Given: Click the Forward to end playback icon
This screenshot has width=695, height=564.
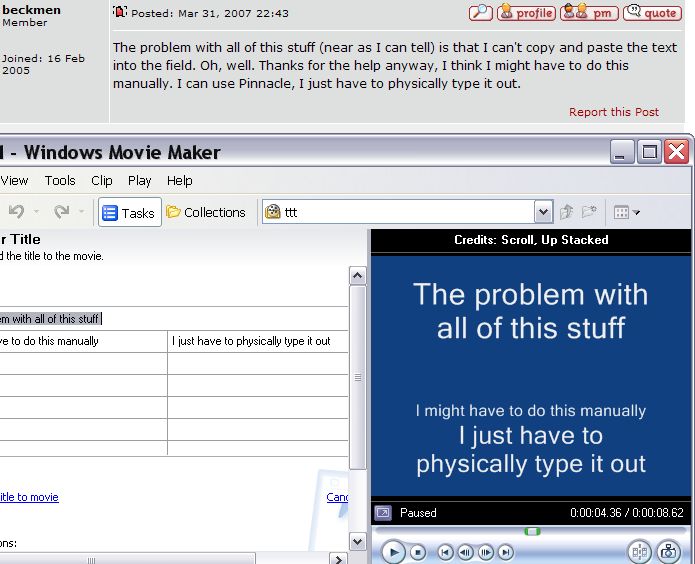Looking at the screenshot, I should (x=505, y=552).
